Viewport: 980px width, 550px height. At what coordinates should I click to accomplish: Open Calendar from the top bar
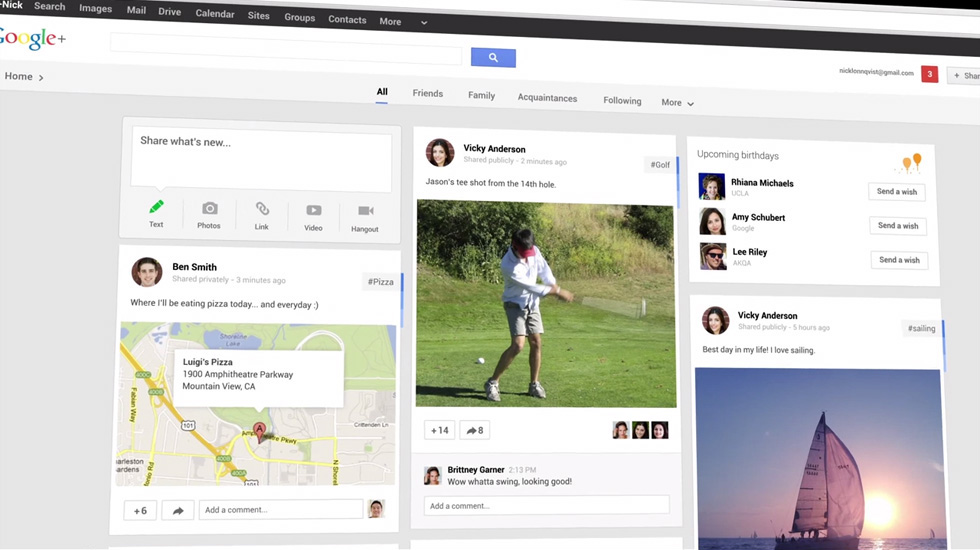point(215,14)
